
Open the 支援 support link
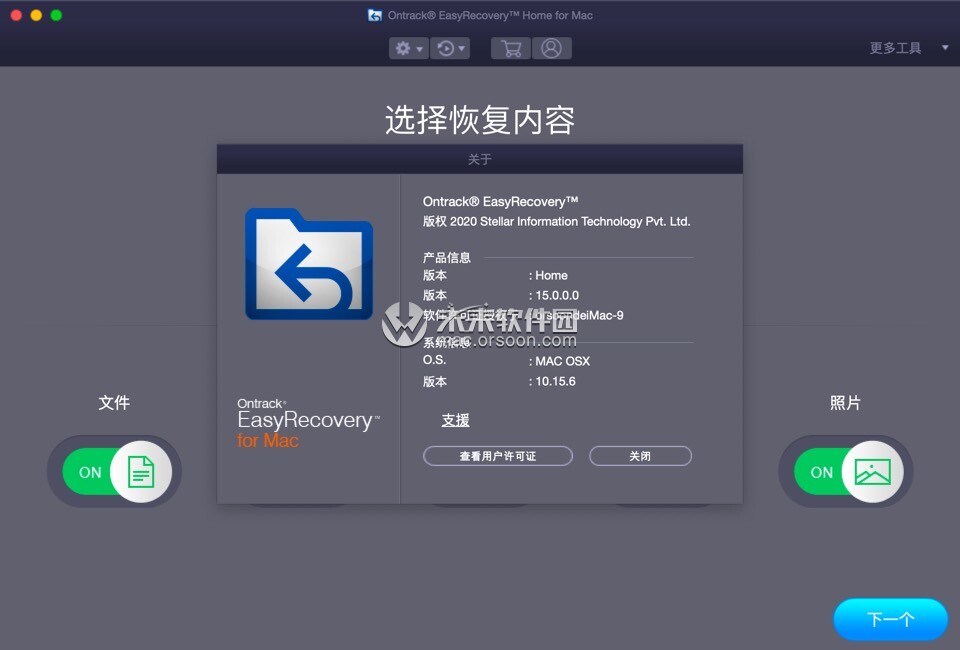(x=455, y=420)
